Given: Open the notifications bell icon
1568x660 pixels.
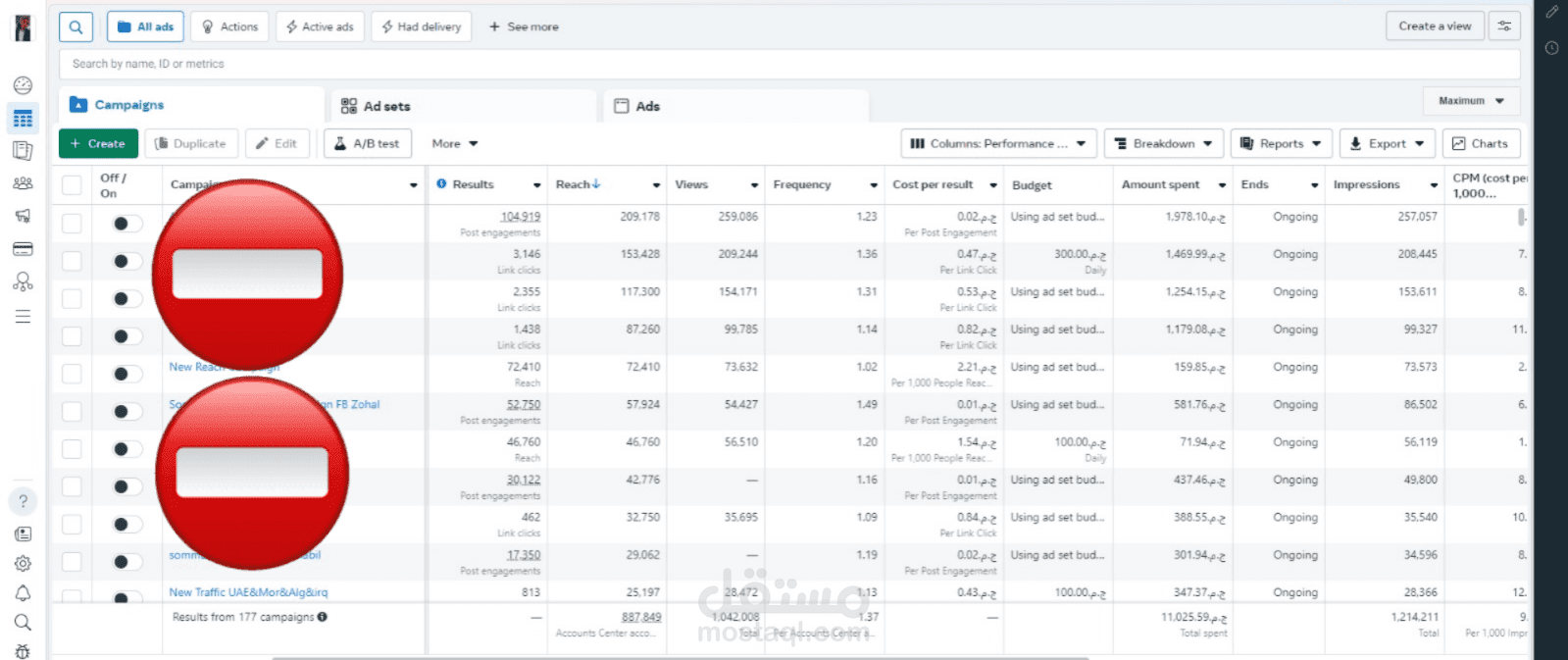Looking at the screenshot, I should (x=23, y=593).
